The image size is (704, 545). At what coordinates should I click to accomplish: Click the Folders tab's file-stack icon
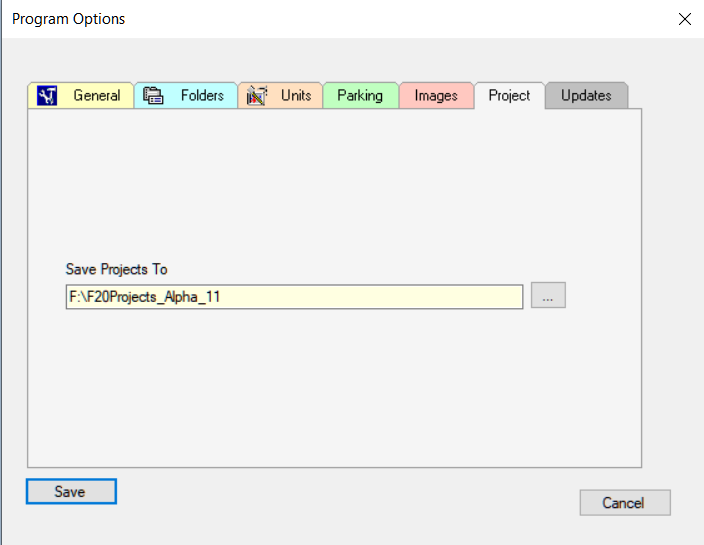(x=153, y=96)
